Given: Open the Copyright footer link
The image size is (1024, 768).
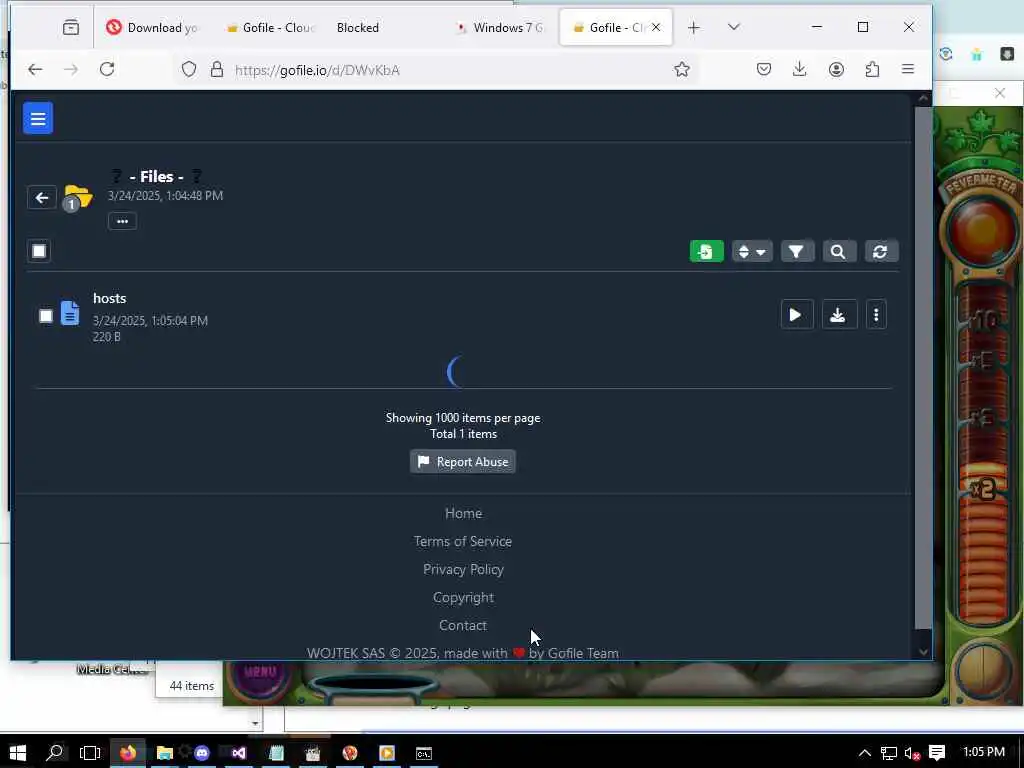Looking at the screenshot, I should (x=463, y=598).
